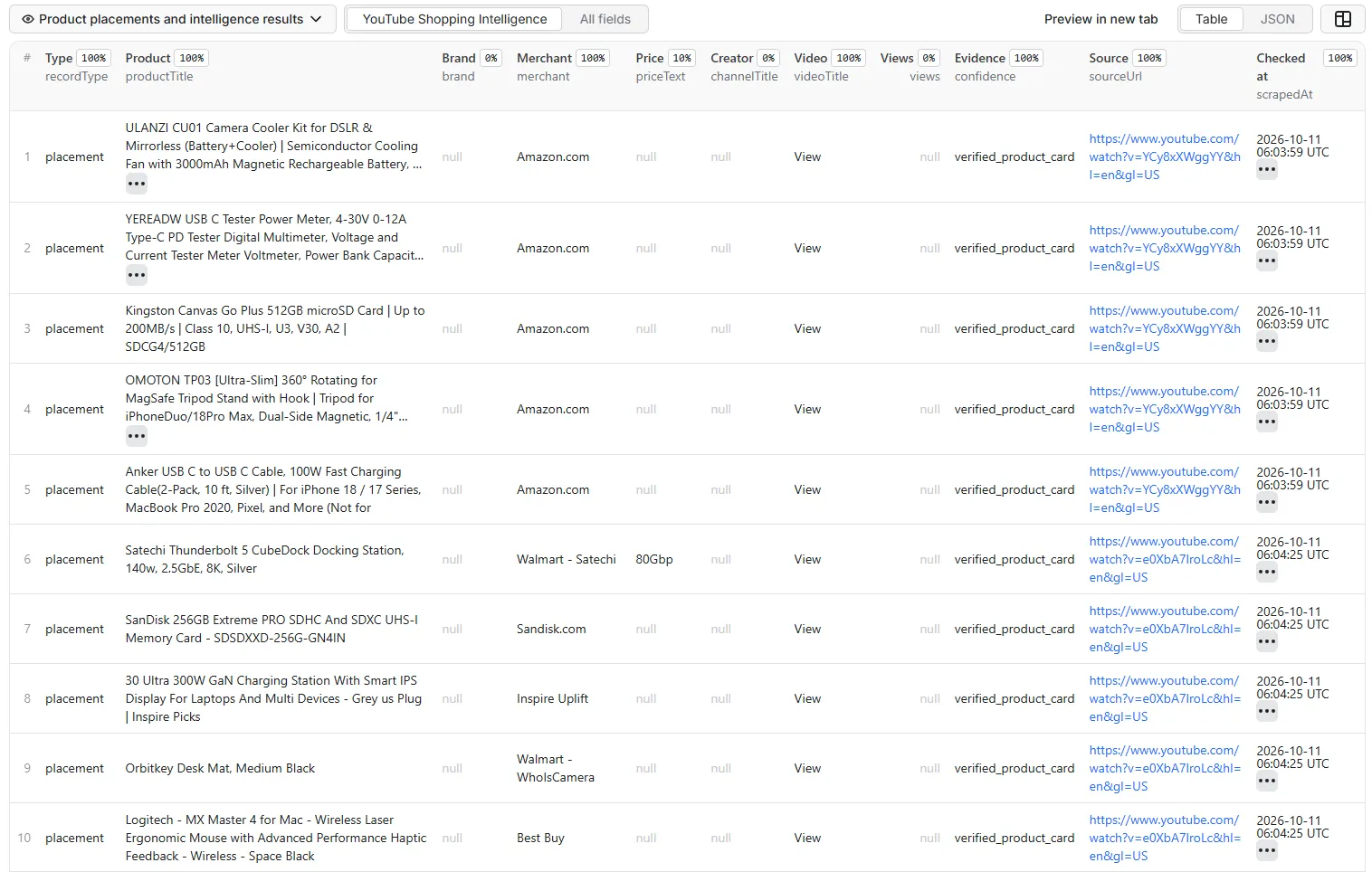This screenshot has height=872, width=1372.
Task: Click View video for Anker cable row
Action: [x=807, y=490]
